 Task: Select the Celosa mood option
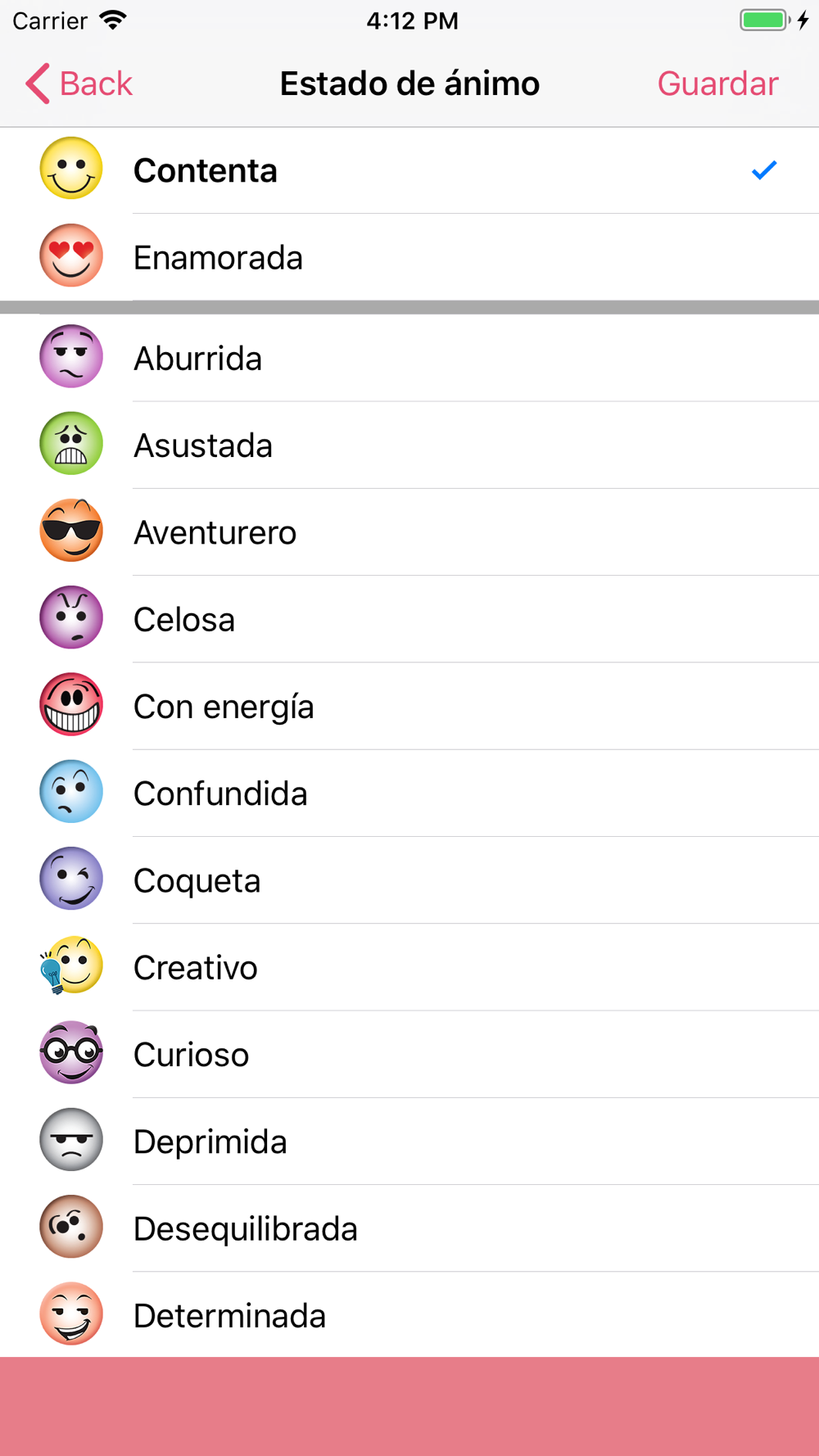(409, 619)
